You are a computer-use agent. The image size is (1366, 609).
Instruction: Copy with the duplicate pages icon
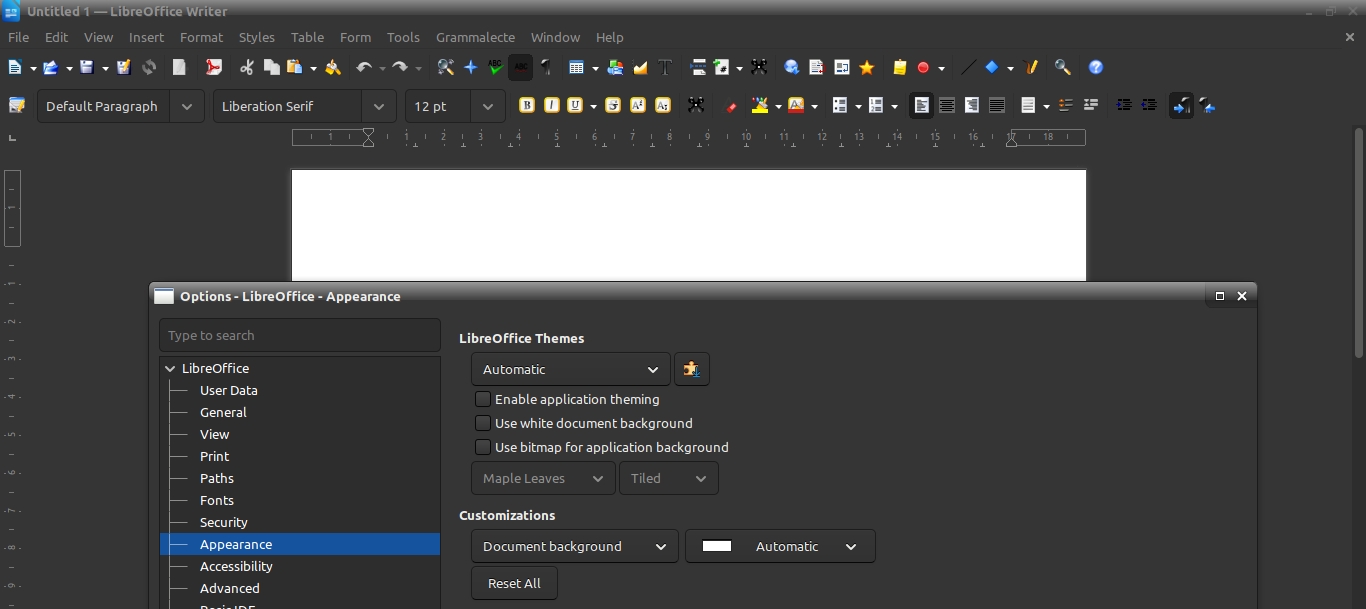271,67
